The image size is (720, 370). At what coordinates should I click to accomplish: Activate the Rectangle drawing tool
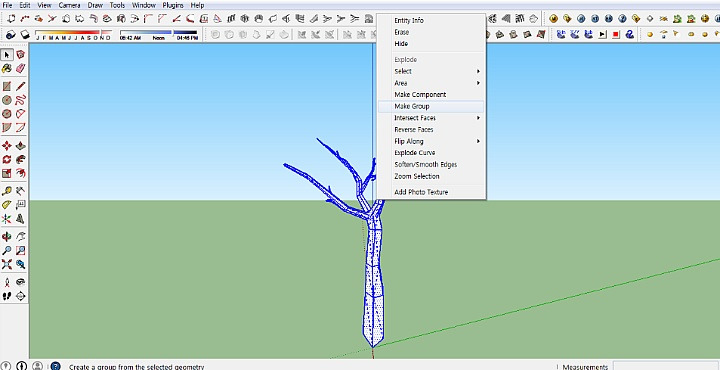[x=7, y=86]
